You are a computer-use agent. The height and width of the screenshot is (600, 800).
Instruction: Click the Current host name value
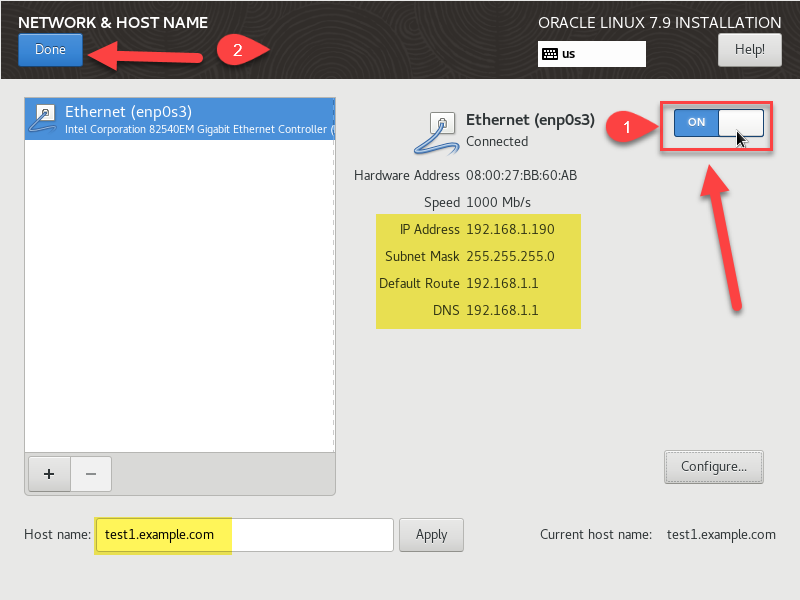pos(721,535)
